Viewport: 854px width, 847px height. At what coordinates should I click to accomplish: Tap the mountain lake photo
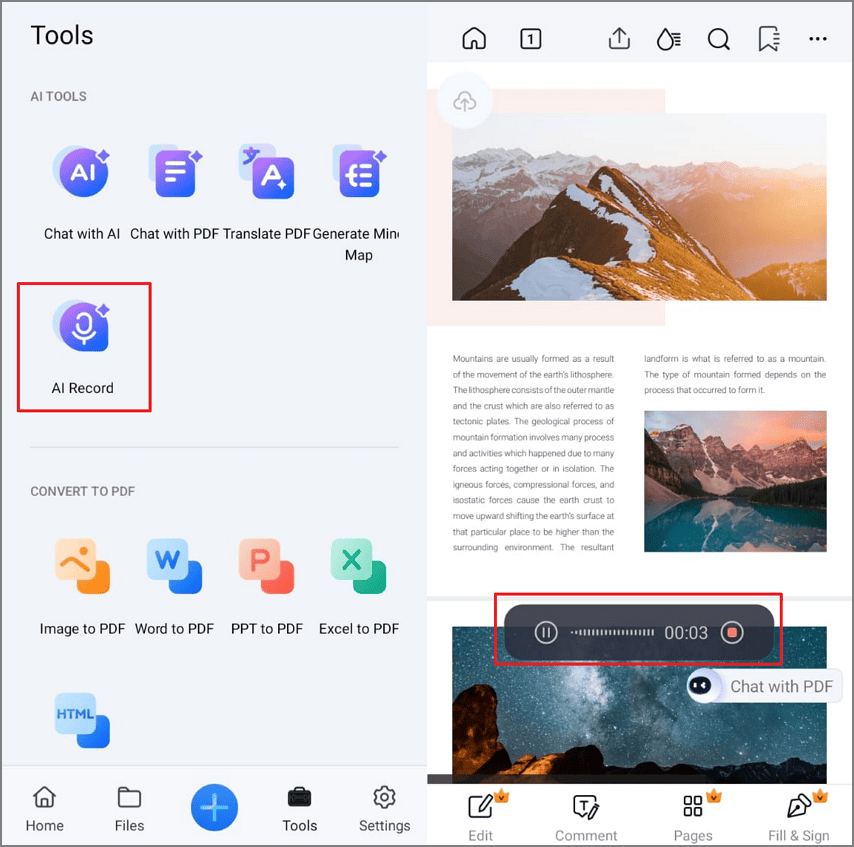pos(735,481)
